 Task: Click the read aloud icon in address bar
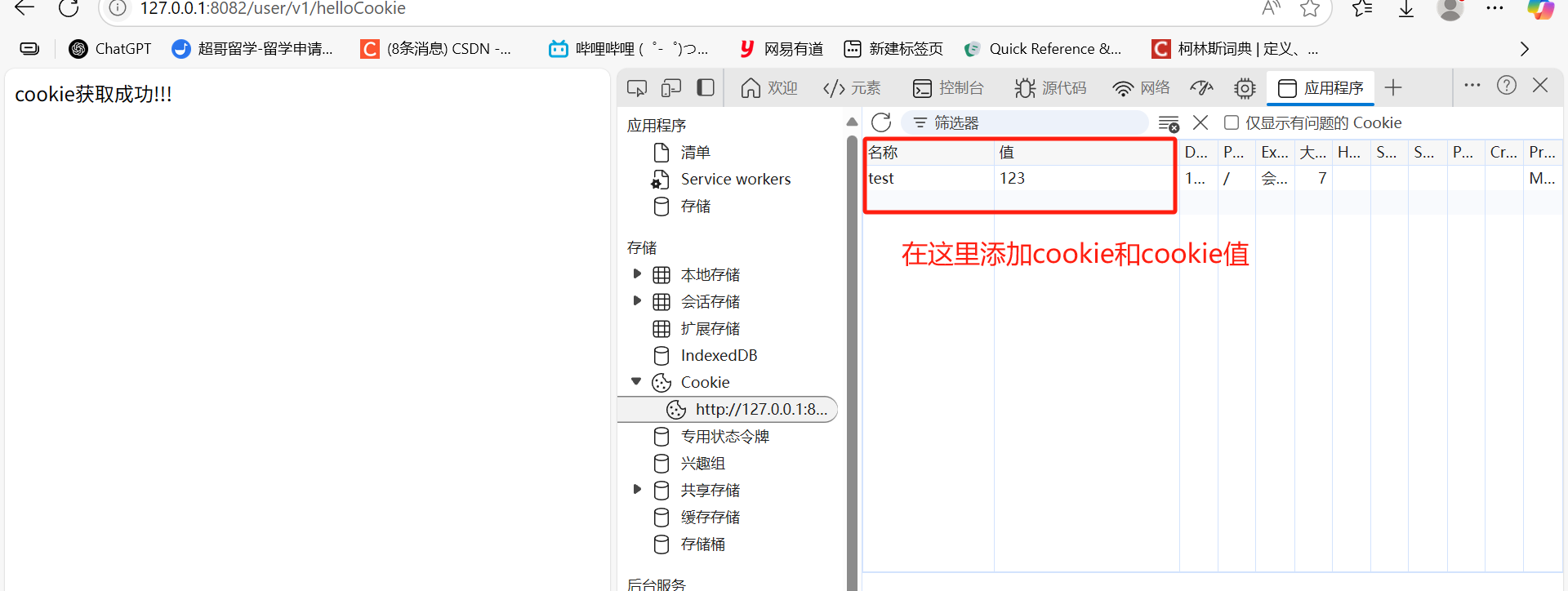[1271, 8]
